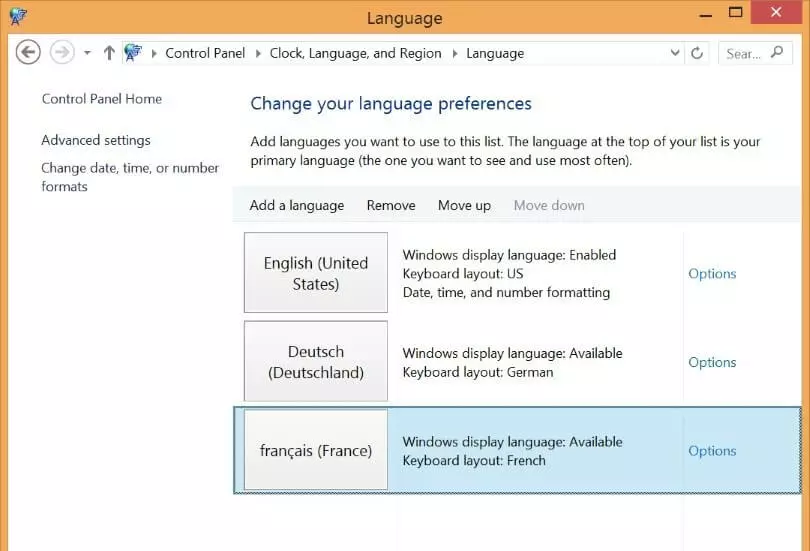Screen dimensions: 810x551
Task: Open Options for English (United States)
Action: [x=712, y=274]
